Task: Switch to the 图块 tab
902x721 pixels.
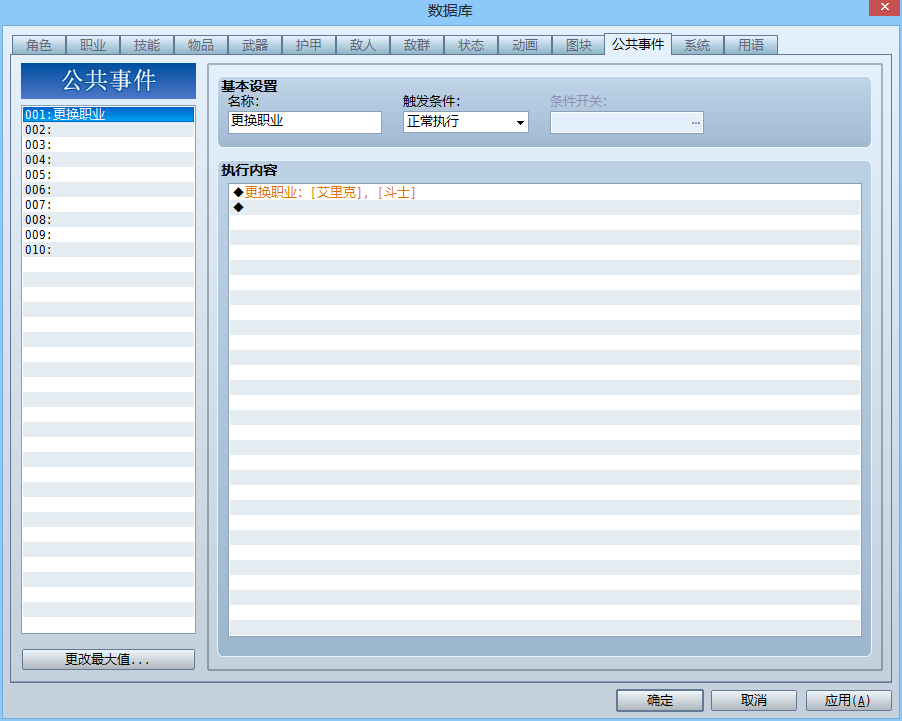Action: (x=579, y=45)
